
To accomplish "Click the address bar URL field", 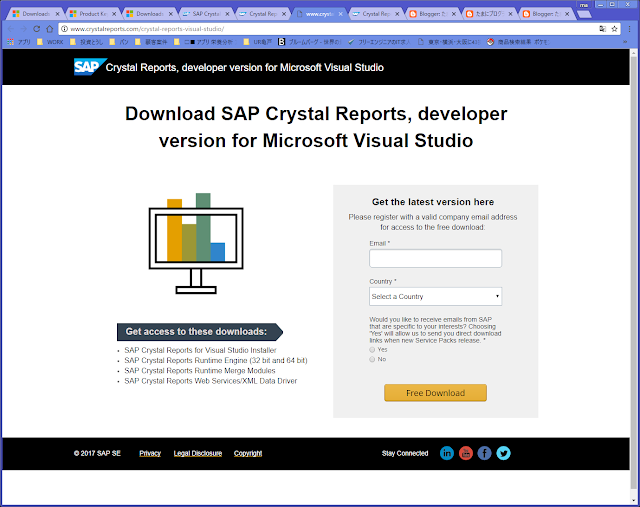I will click(x=331, y=29).
